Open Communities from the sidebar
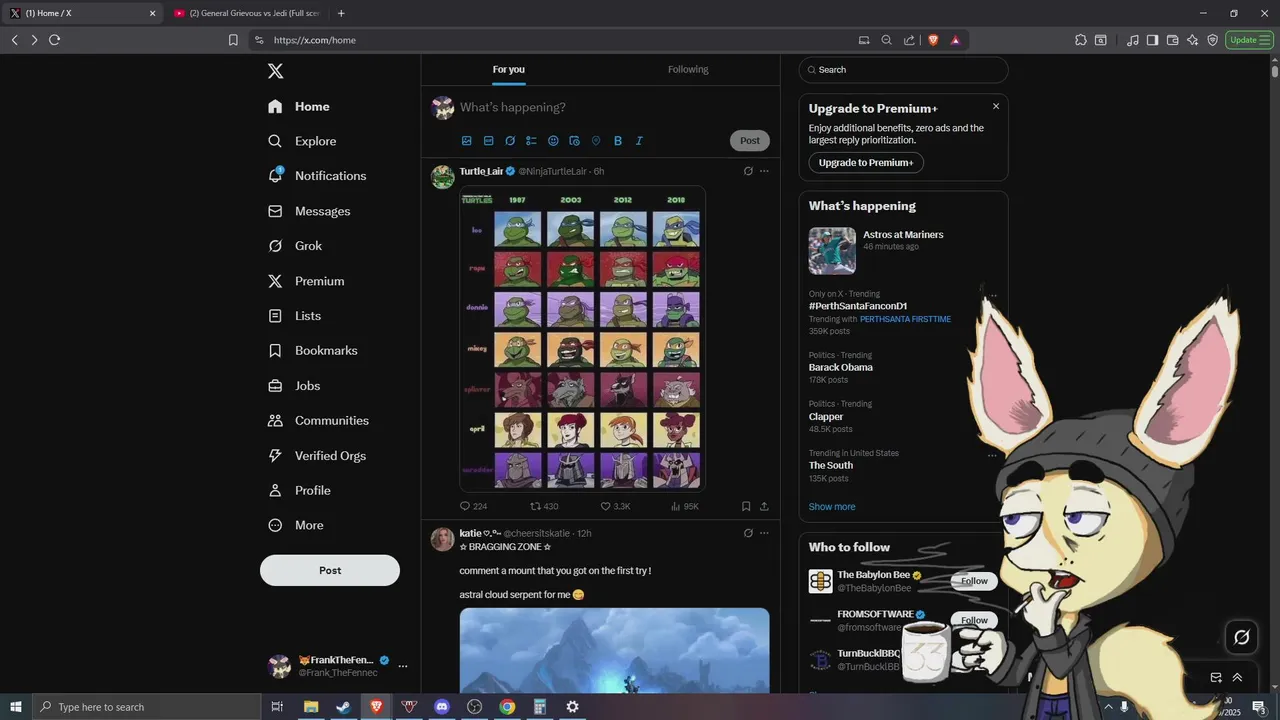This screenshot has width=1280, height=720. coord(318,421)
